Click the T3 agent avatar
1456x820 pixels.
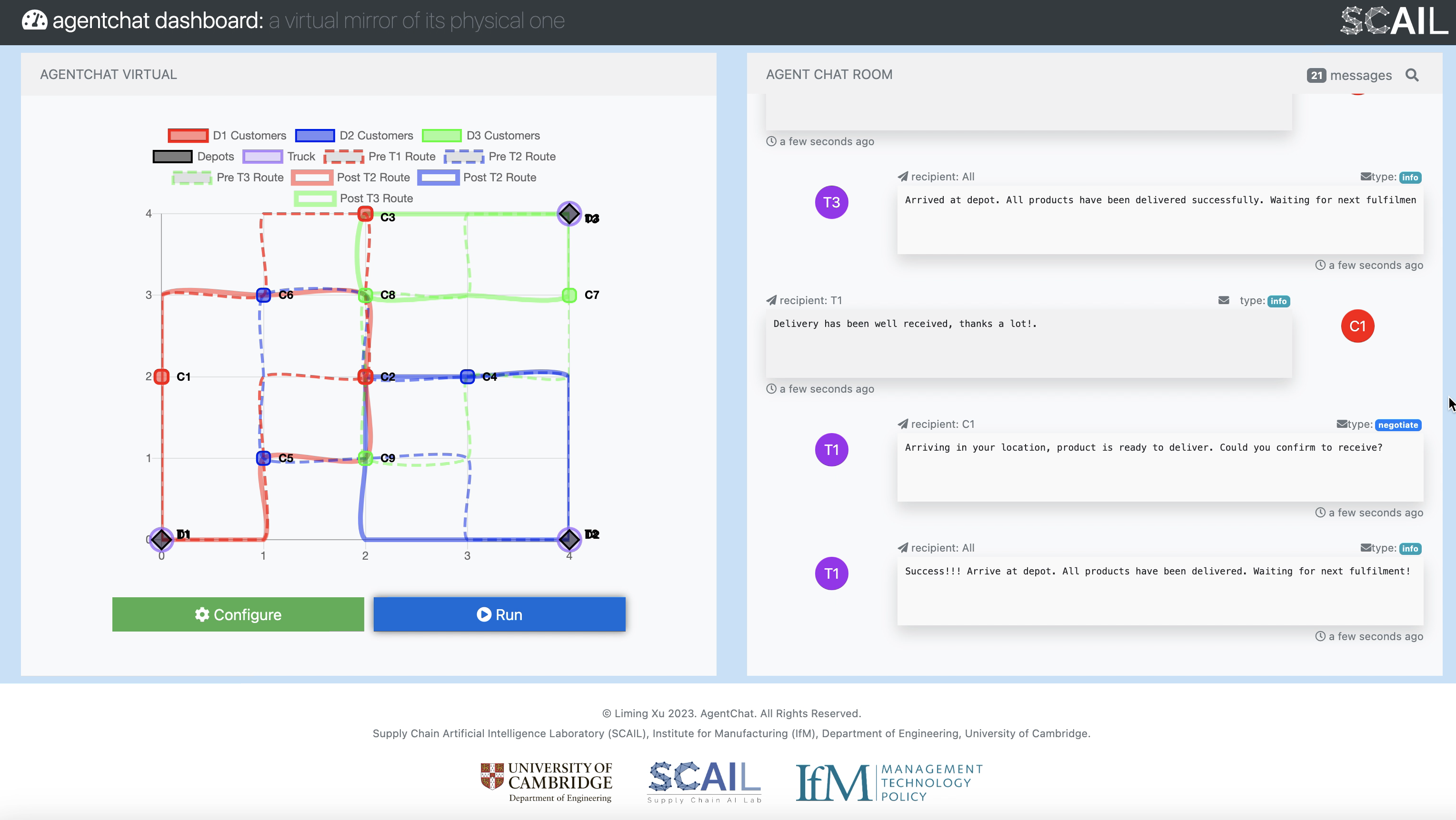831,202
